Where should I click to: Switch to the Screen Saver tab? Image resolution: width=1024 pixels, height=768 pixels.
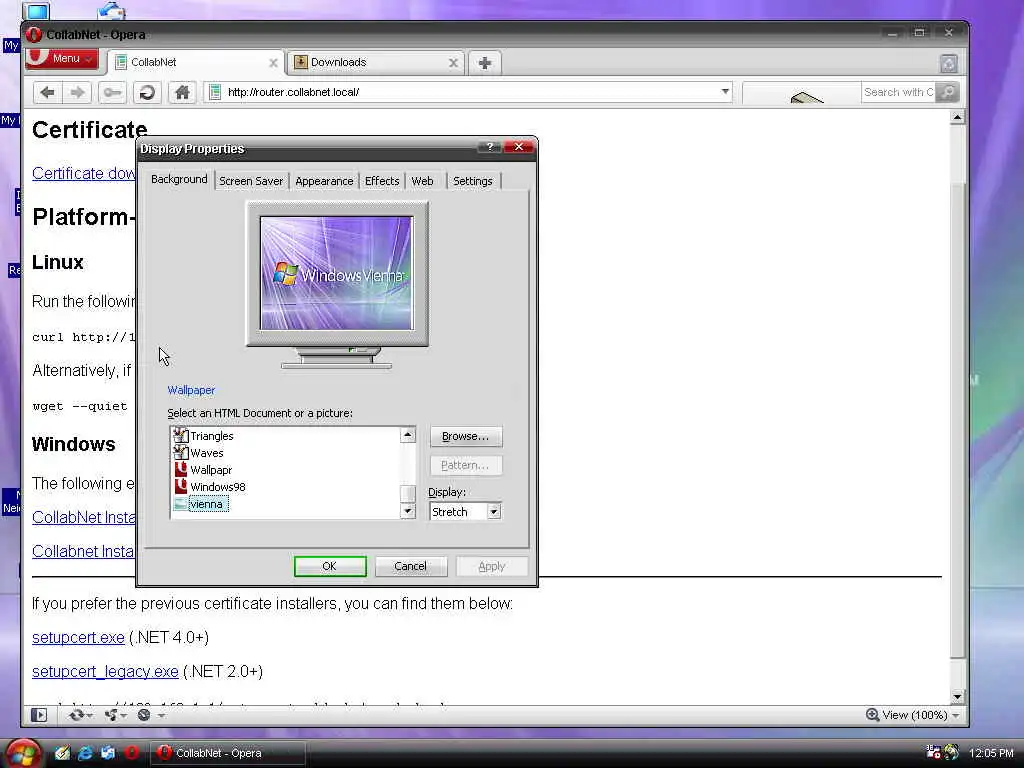tap(251, 181)
